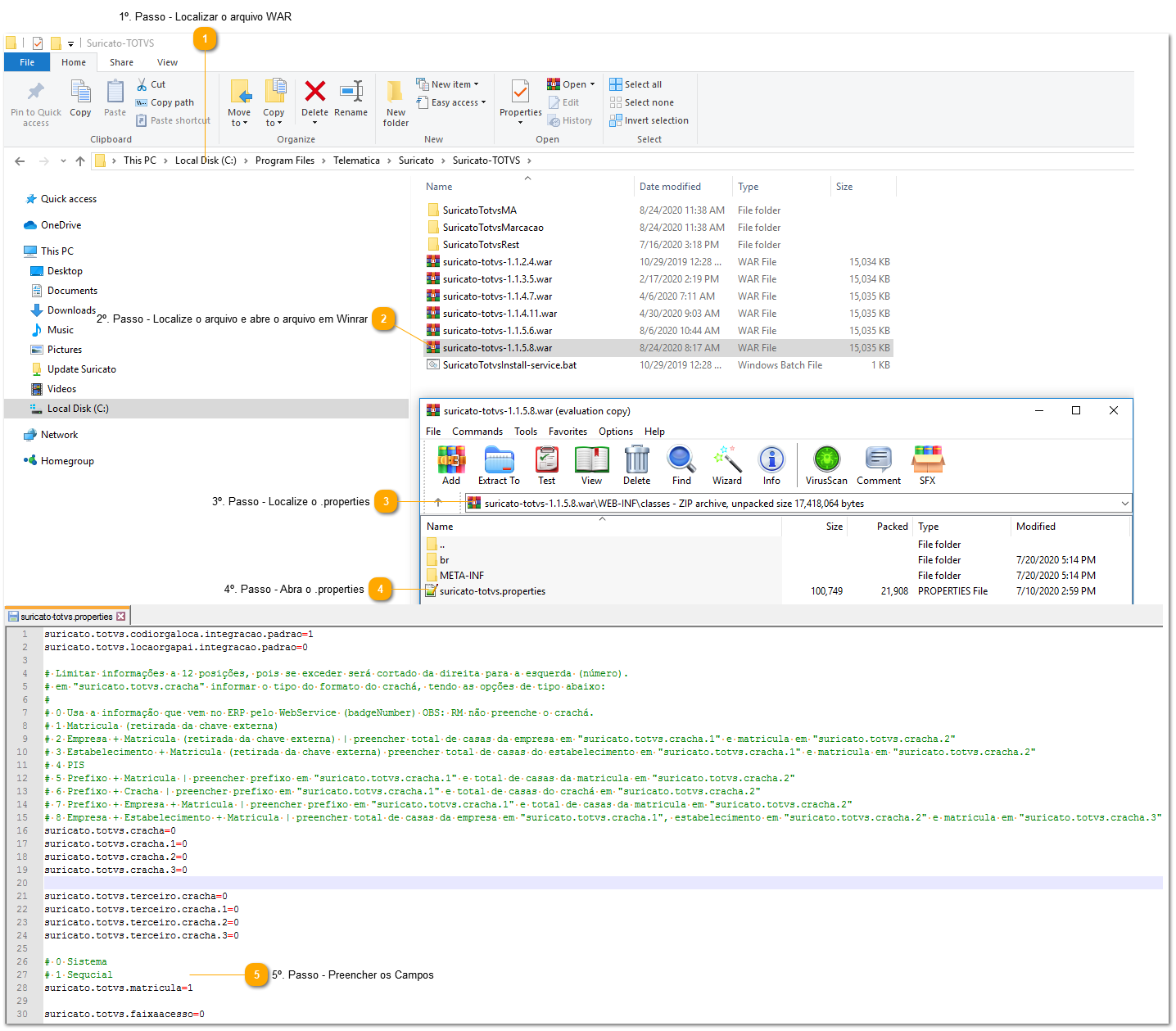Close the suricato-totvs.properties editor tab
The width and height of the screenshot is (1176, 1031).
121,617
